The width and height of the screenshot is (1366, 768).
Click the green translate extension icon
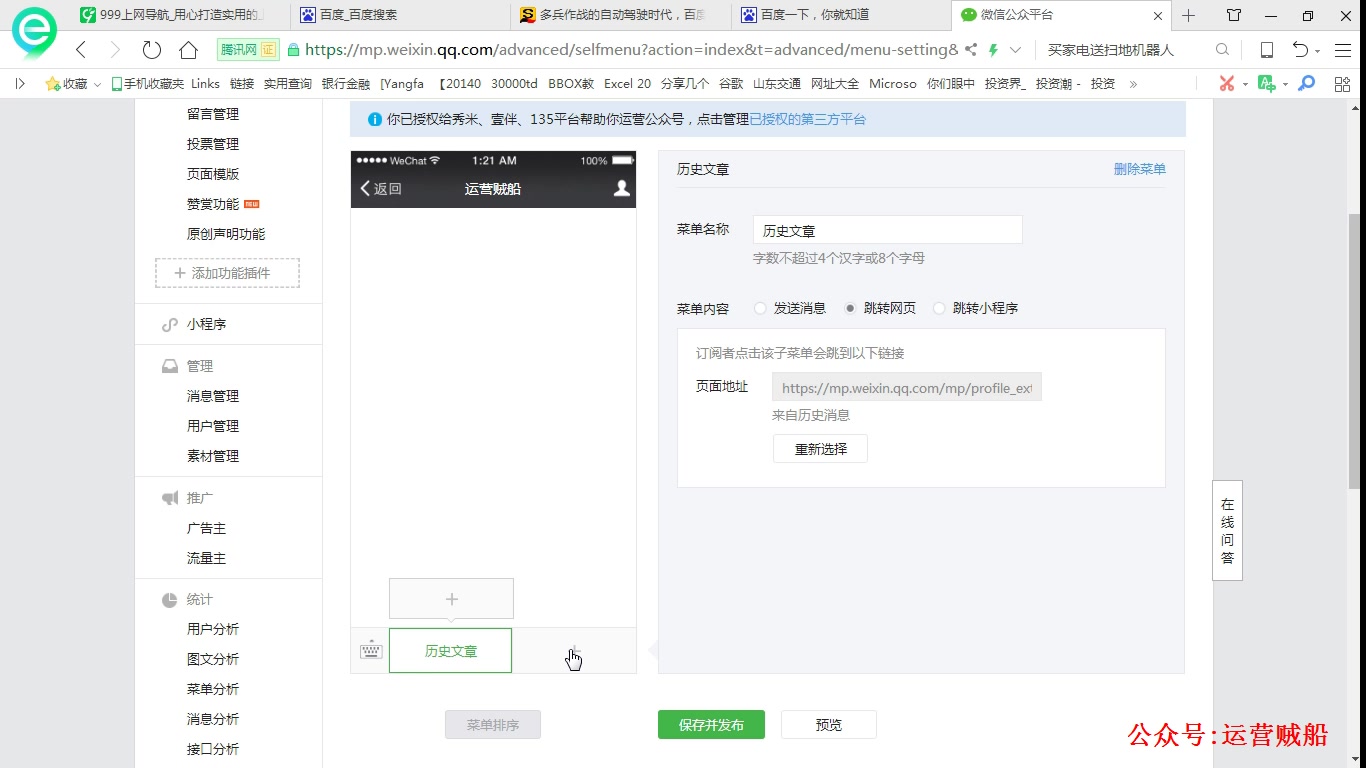[1267, 84]
